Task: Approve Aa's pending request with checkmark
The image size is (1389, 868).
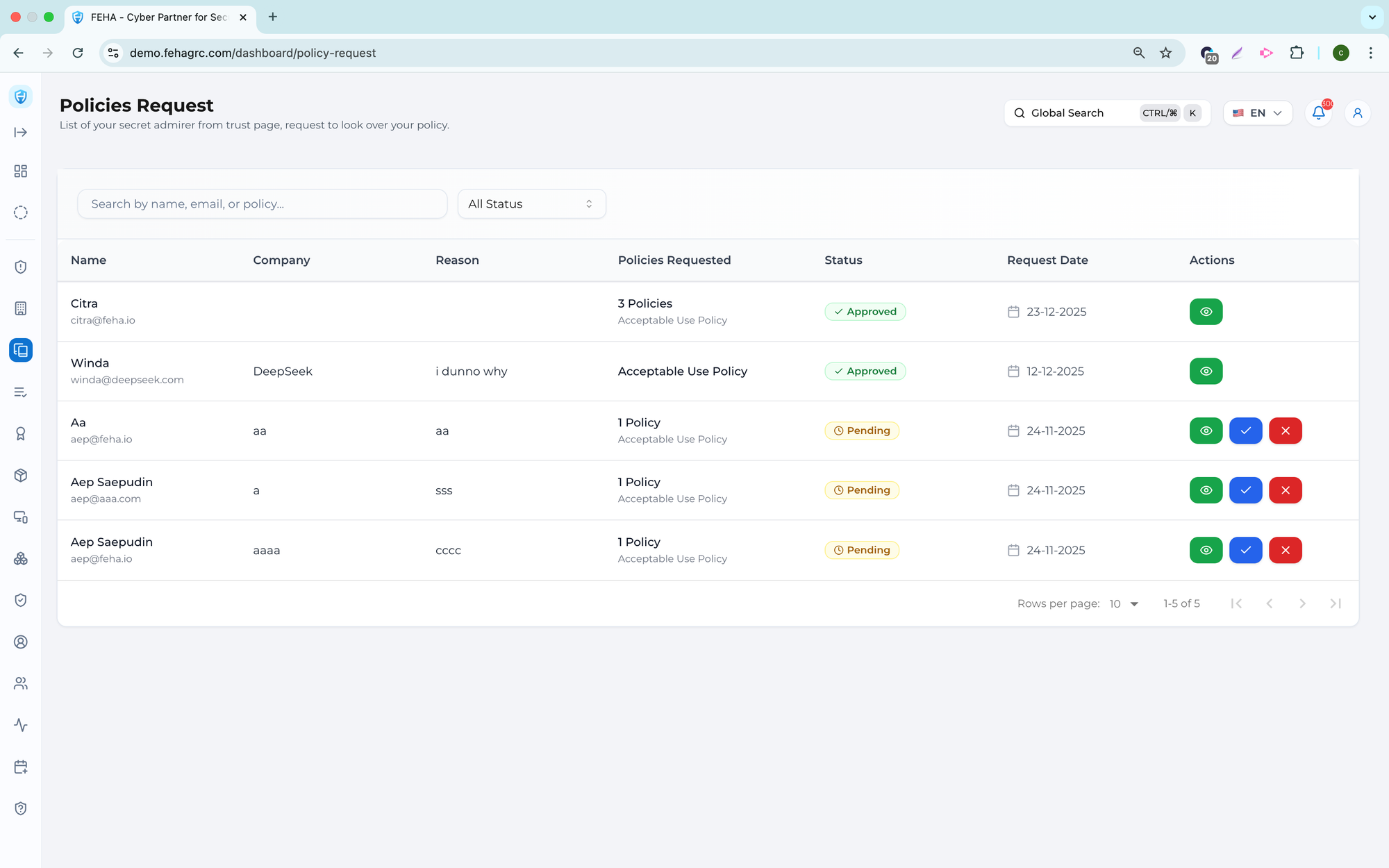Action: pyautogui.click(x=1245, y=431)
